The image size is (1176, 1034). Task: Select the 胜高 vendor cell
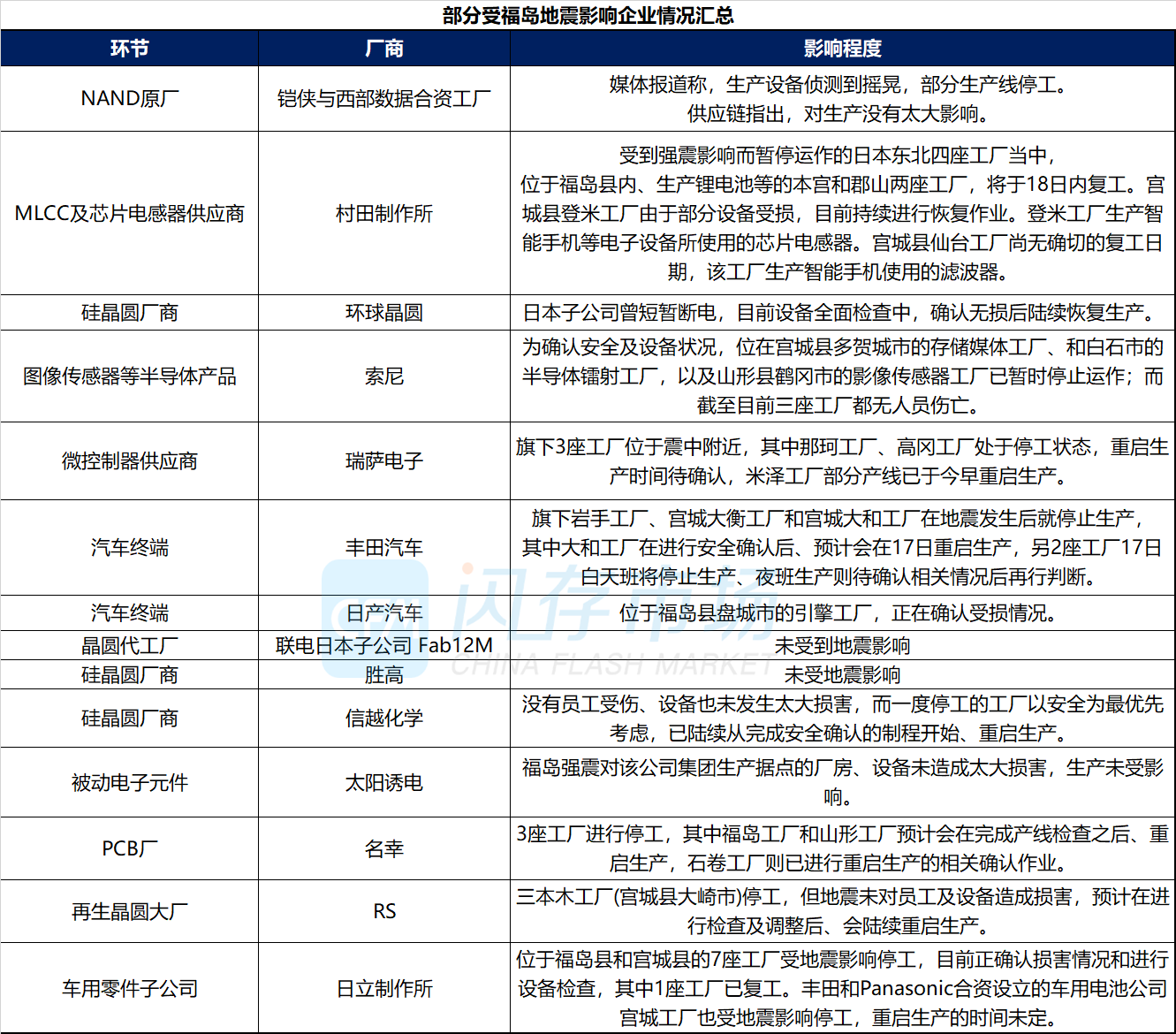click(x=384, y=674)
